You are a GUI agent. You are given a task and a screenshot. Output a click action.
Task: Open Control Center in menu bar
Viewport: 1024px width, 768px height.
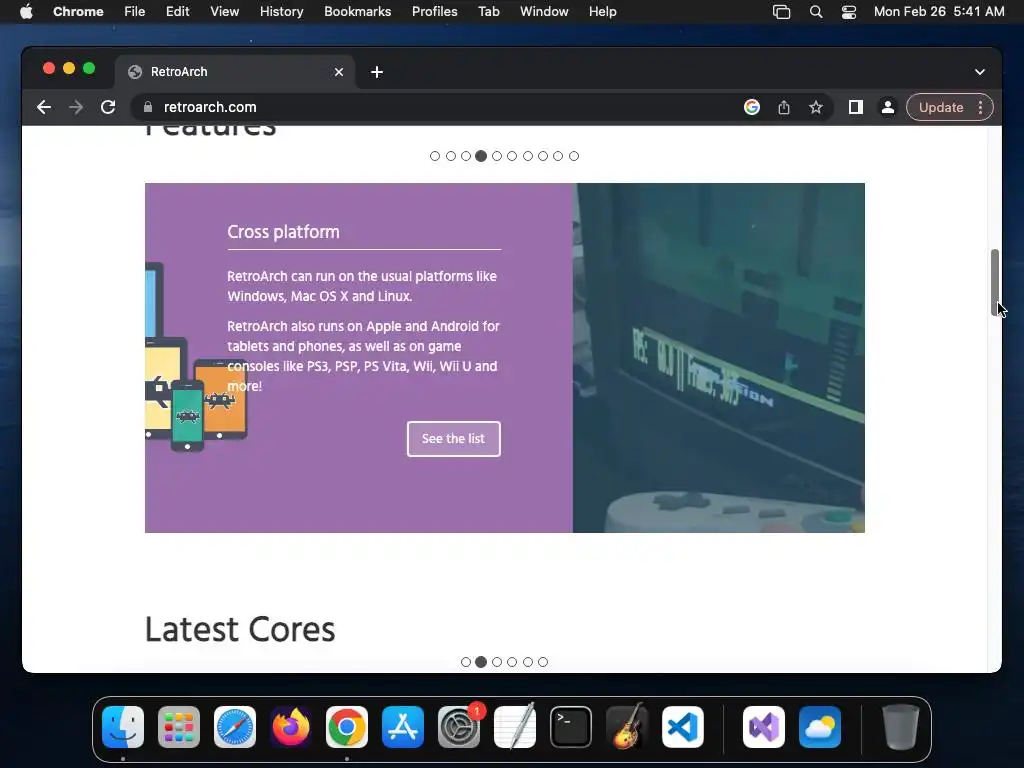tap(848, 12)
